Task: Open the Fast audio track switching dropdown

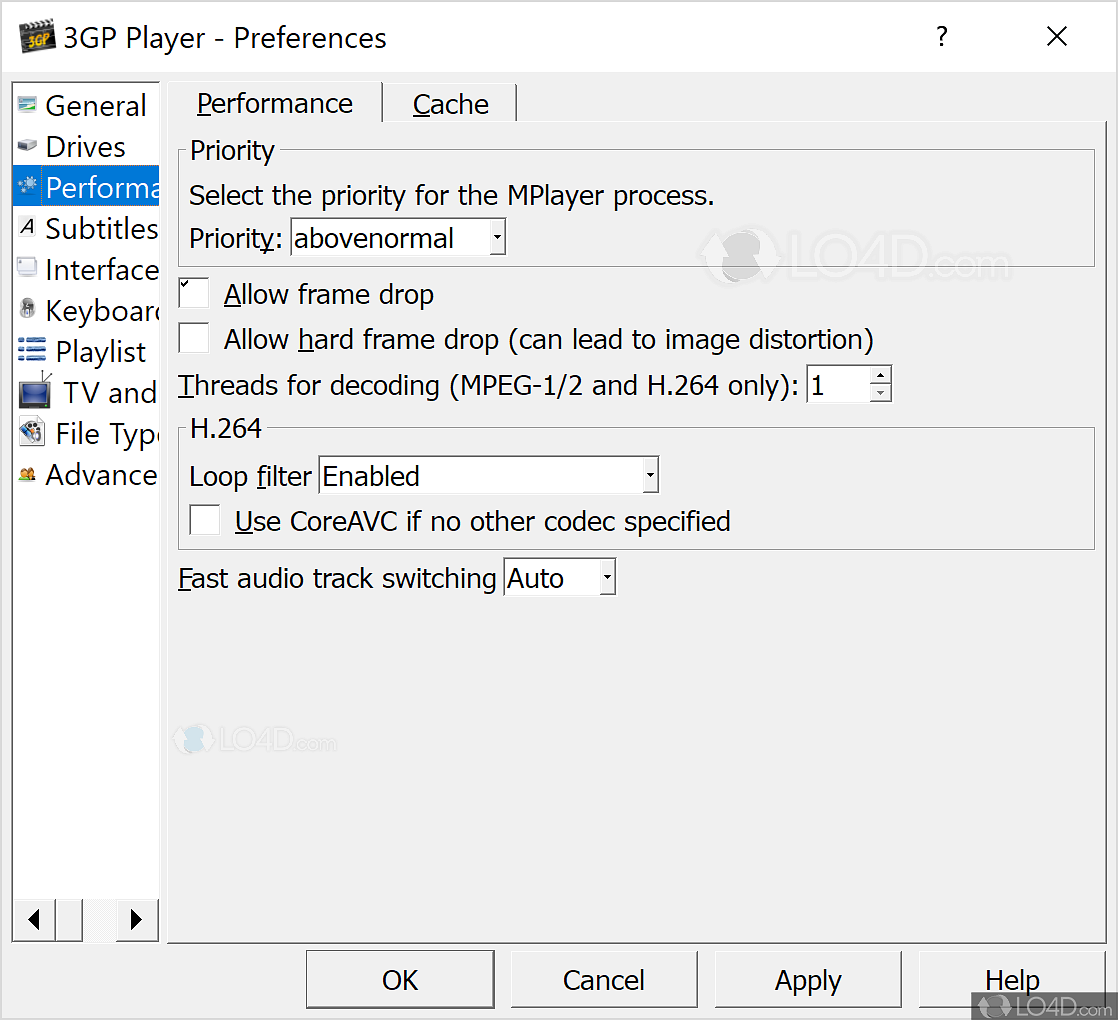Action: 605,577
